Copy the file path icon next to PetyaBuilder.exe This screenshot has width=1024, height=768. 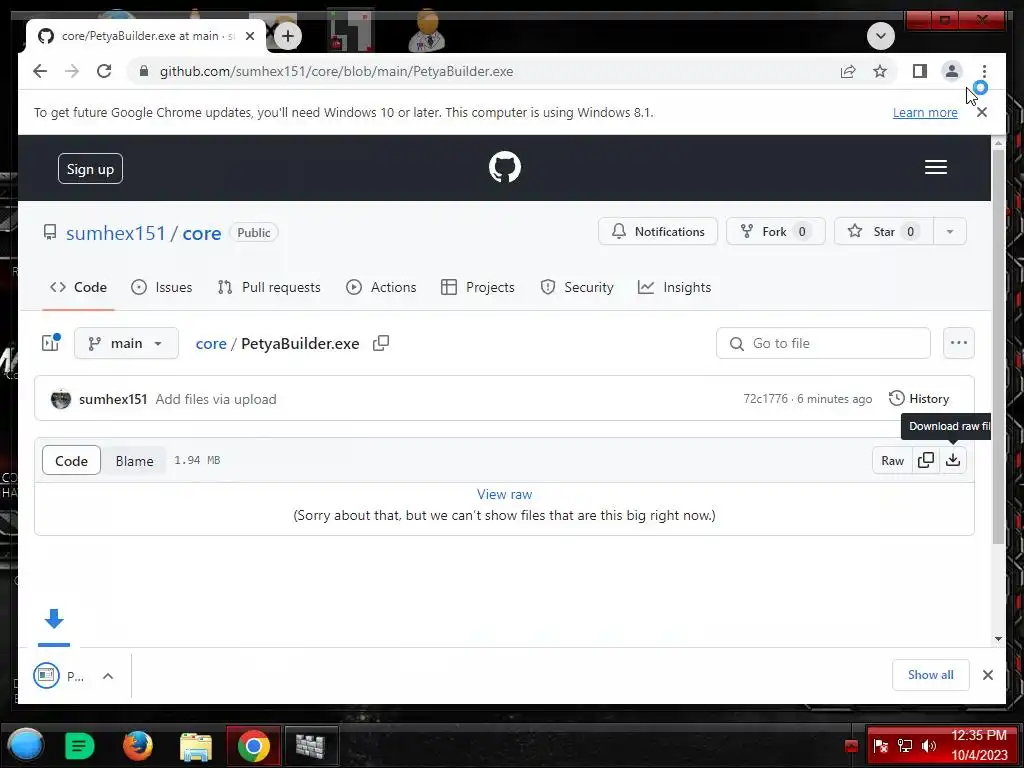click(381, 344)
